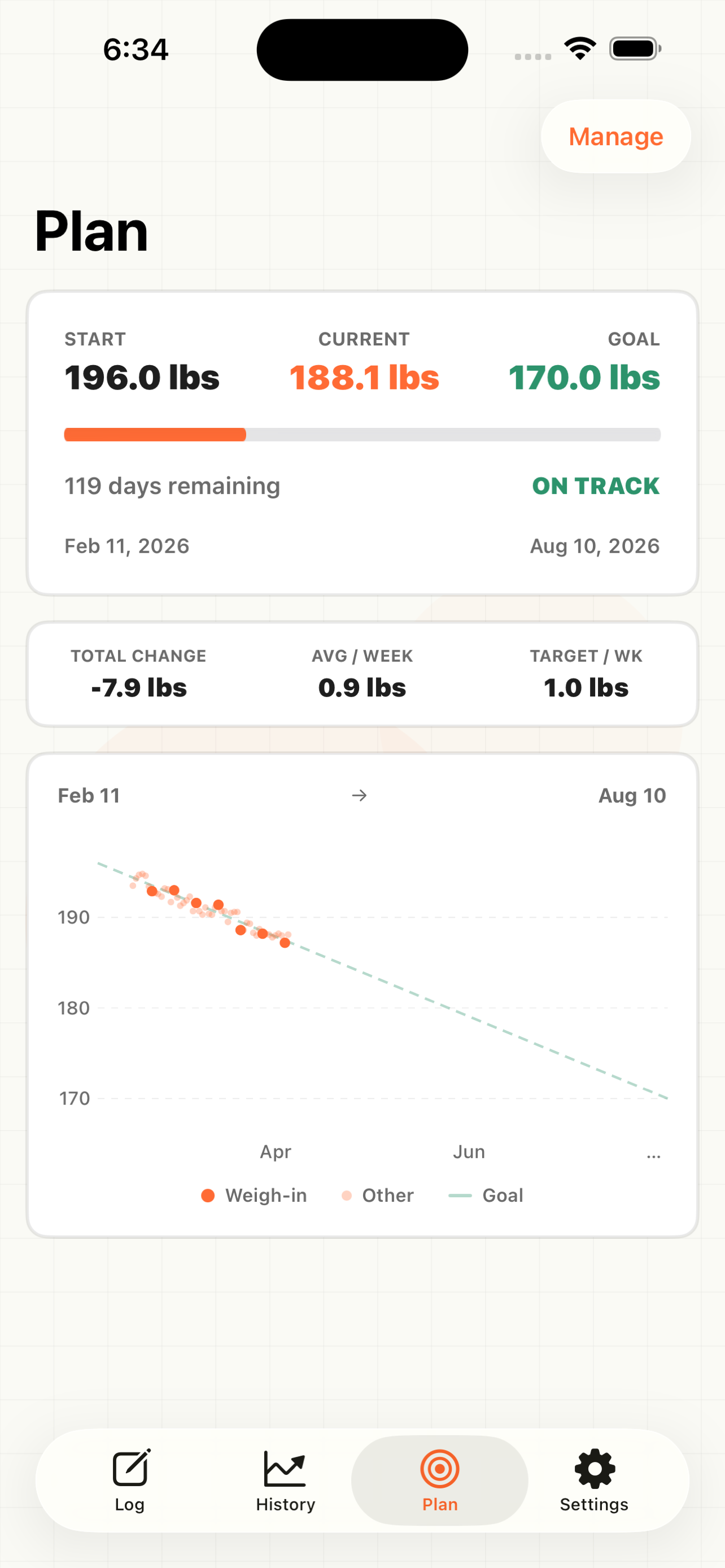Open the History chart icon
This screenshot has width=725, height=1568.
(x=284, y=1468)
